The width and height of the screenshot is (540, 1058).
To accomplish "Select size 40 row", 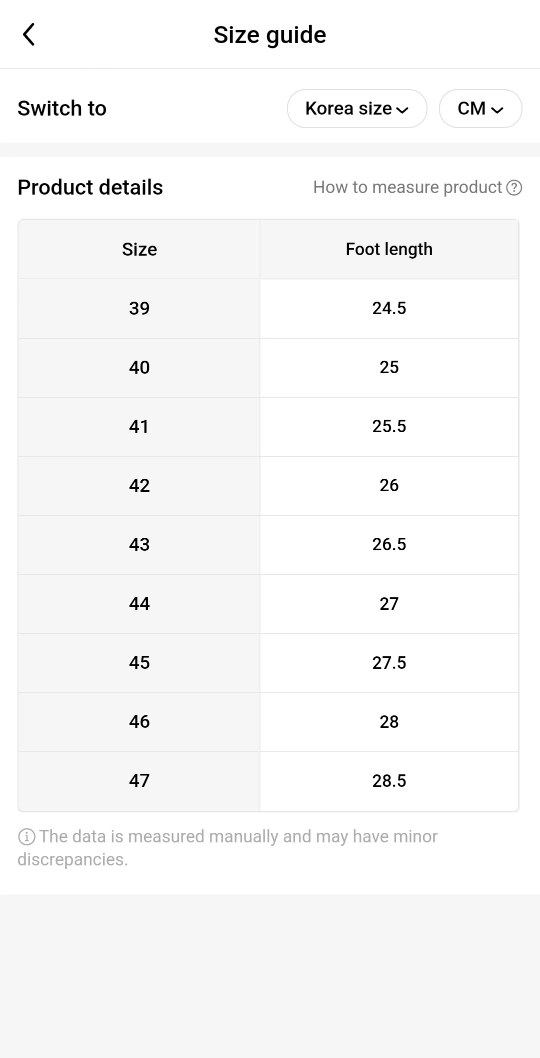I will click(x=268, y=368).
